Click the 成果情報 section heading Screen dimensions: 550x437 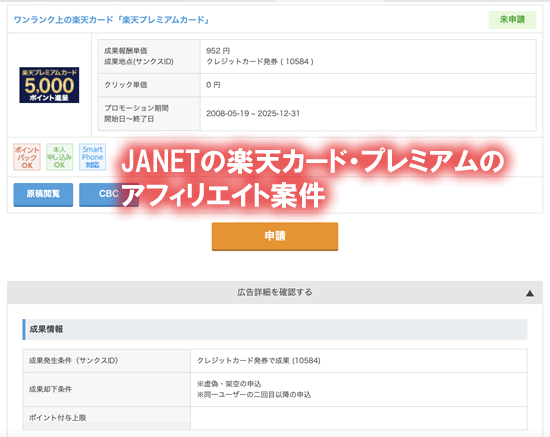pyautogui.click(x=46, y=329)
